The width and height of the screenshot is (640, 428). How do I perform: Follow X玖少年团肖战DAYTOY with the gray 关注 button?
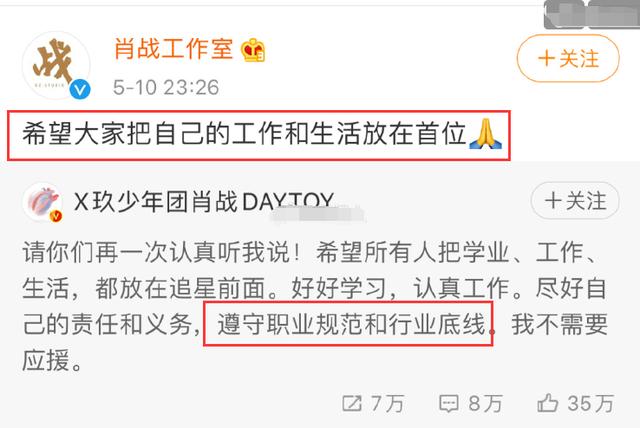pyautogui.click(x=575, y=201)
